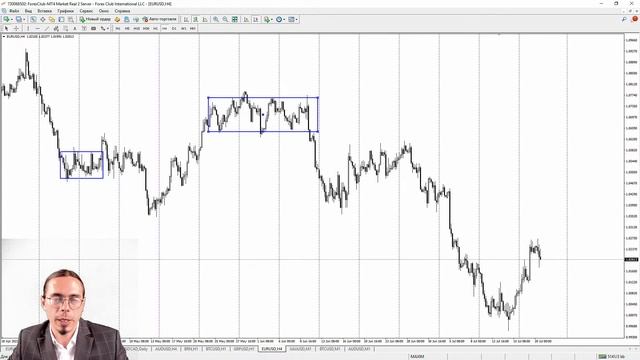Expand the Templates dropdown arrow
The image size is (640, 360).
click(296, 19)
